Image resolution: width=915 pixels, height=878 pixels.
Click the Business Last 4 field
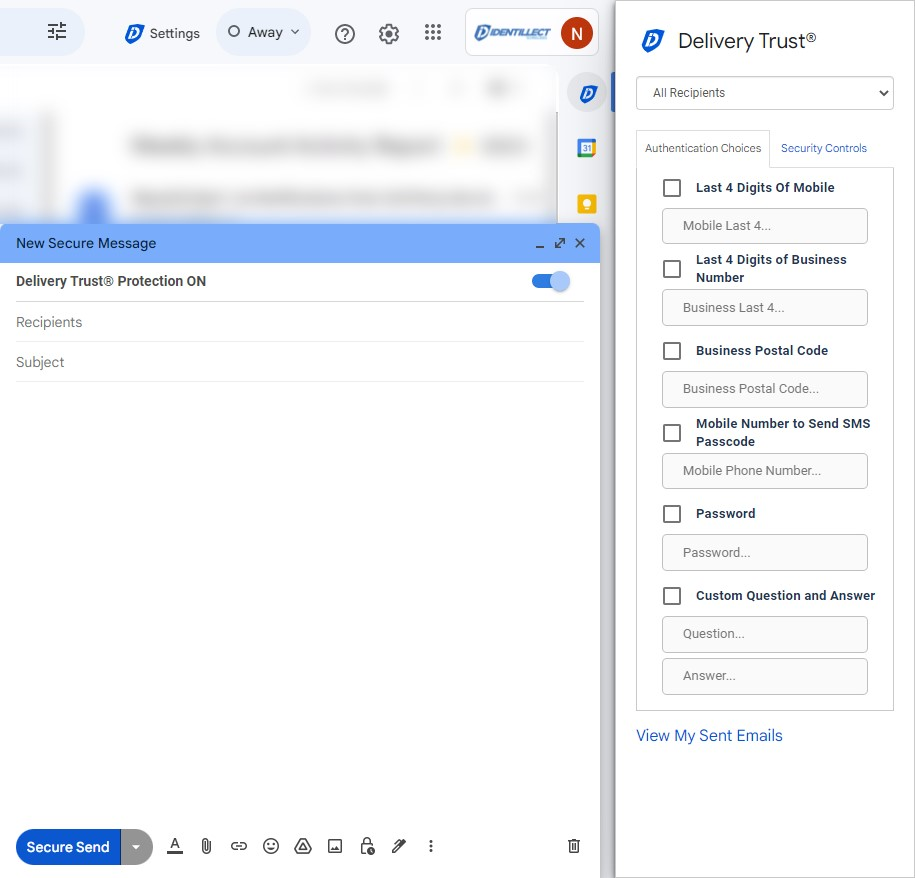tap(764, 307)
